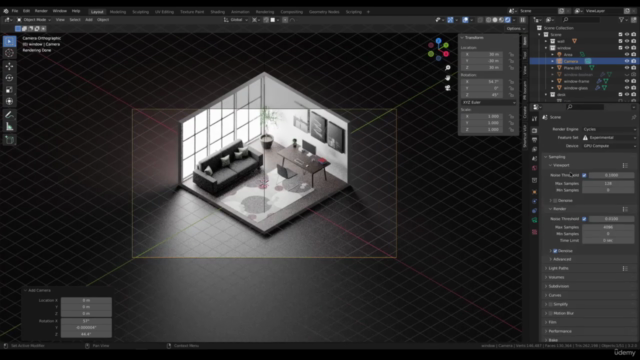The width and height of the screenshot is (640, 360).
Task: Switch to the Geometry Nodes workspace tab
Action: (x=324, y=12)
